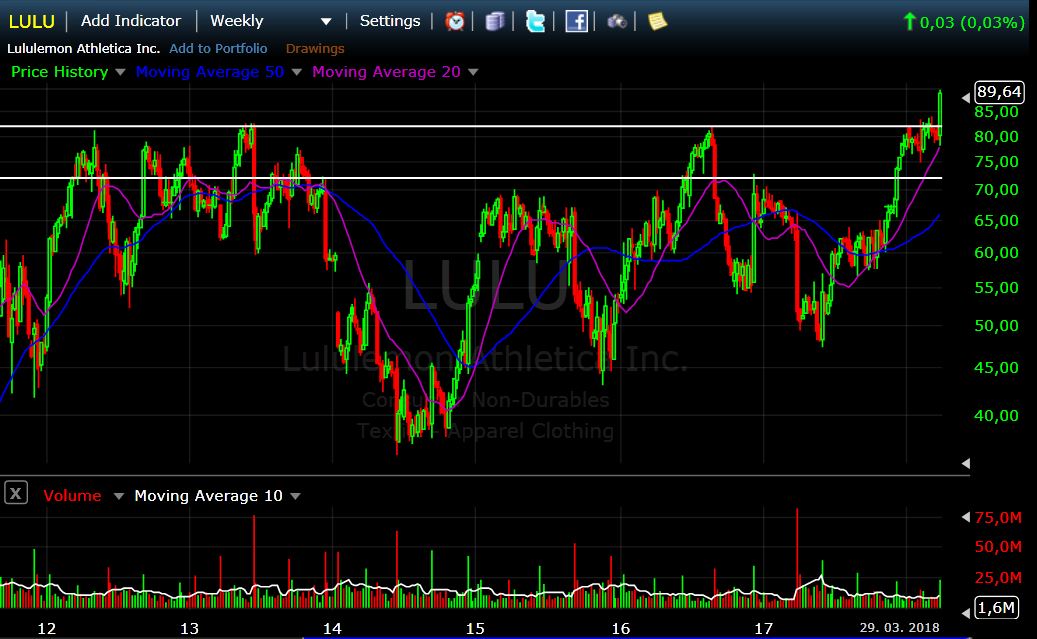Image resolution: width=1037 pixels, height=639 pixels.
Task: Open the Weekly timeframe dropdown
Action: pos(270,21)
